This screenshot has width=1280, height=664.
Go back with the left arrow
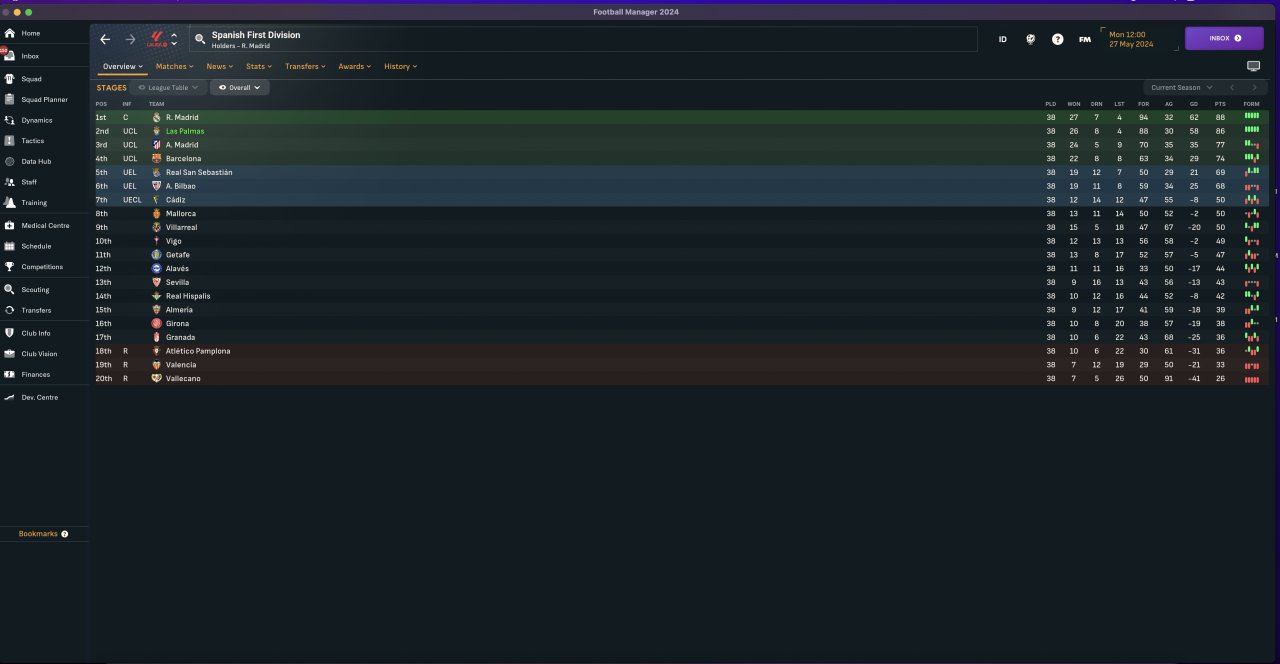click(x=105, y=39)
